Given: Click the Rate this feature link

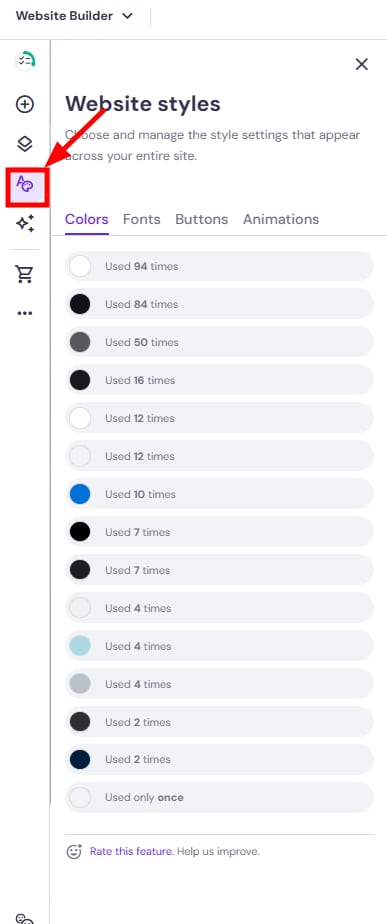Looking at the screenshot, I should tap(131, 852).
